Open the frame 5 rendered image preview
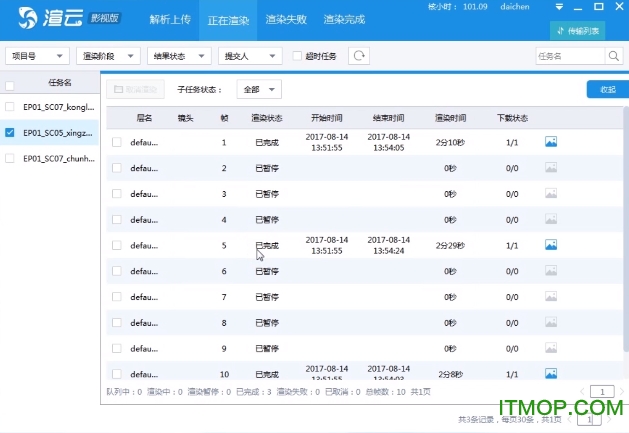The image size is (629, 433). click(x=551, y=245)
